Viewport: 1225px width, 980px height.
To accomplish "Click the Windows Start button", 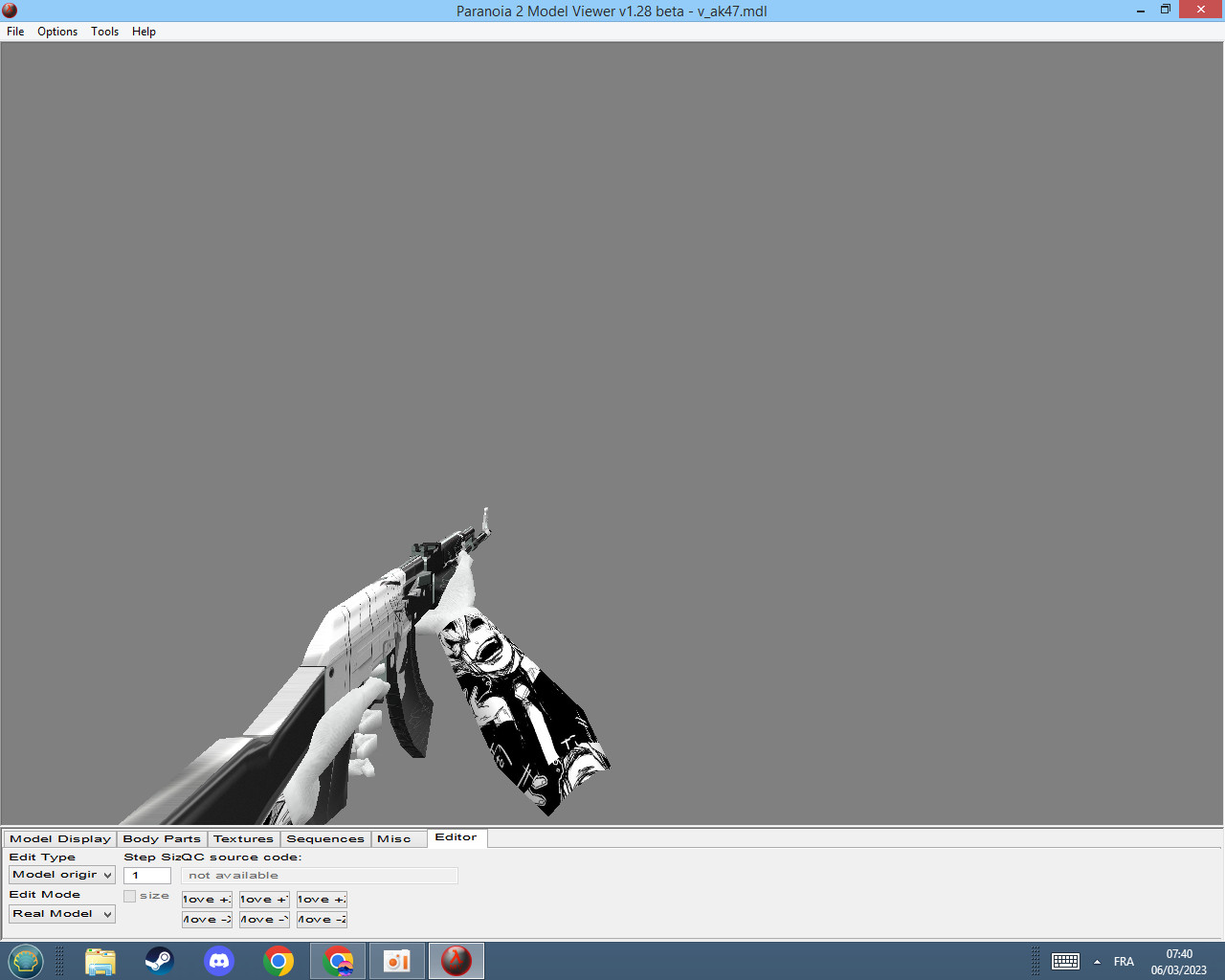I will [26, 961].
